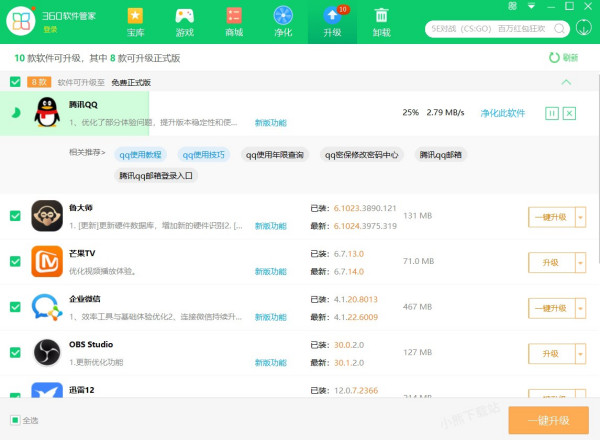Click the 迅雷12 app icon
This screenshot has width=600, height=440.
pos(47,390)
